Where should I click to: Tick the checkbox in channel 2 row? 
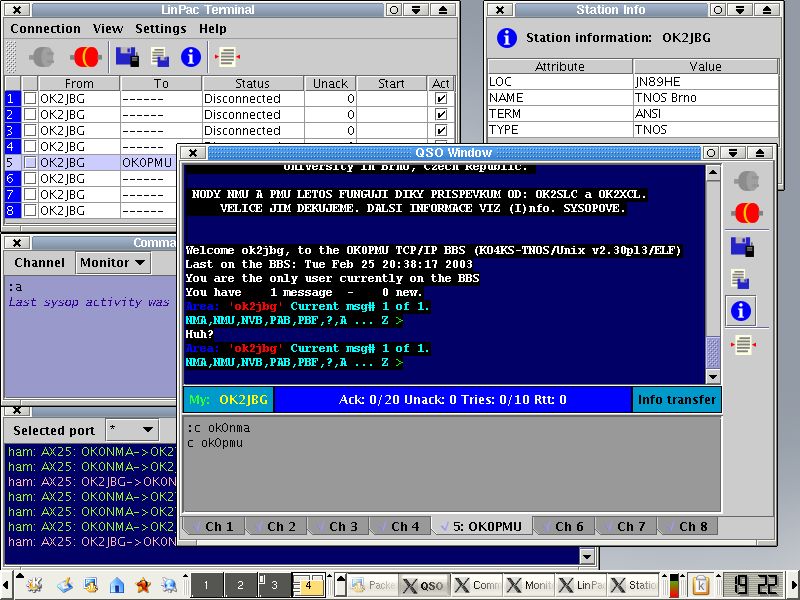click(30, 114)
